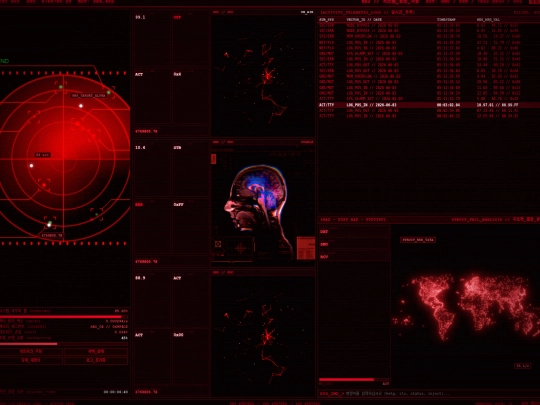Click the small red marker at the brain panel's top-left

click(213, 159)
